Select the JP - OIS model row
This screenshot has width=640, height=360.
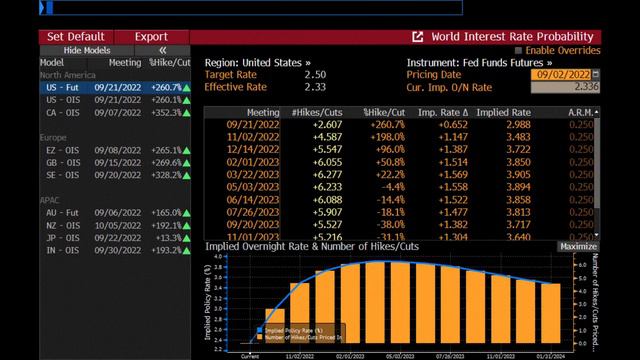[x=115, y=238]
